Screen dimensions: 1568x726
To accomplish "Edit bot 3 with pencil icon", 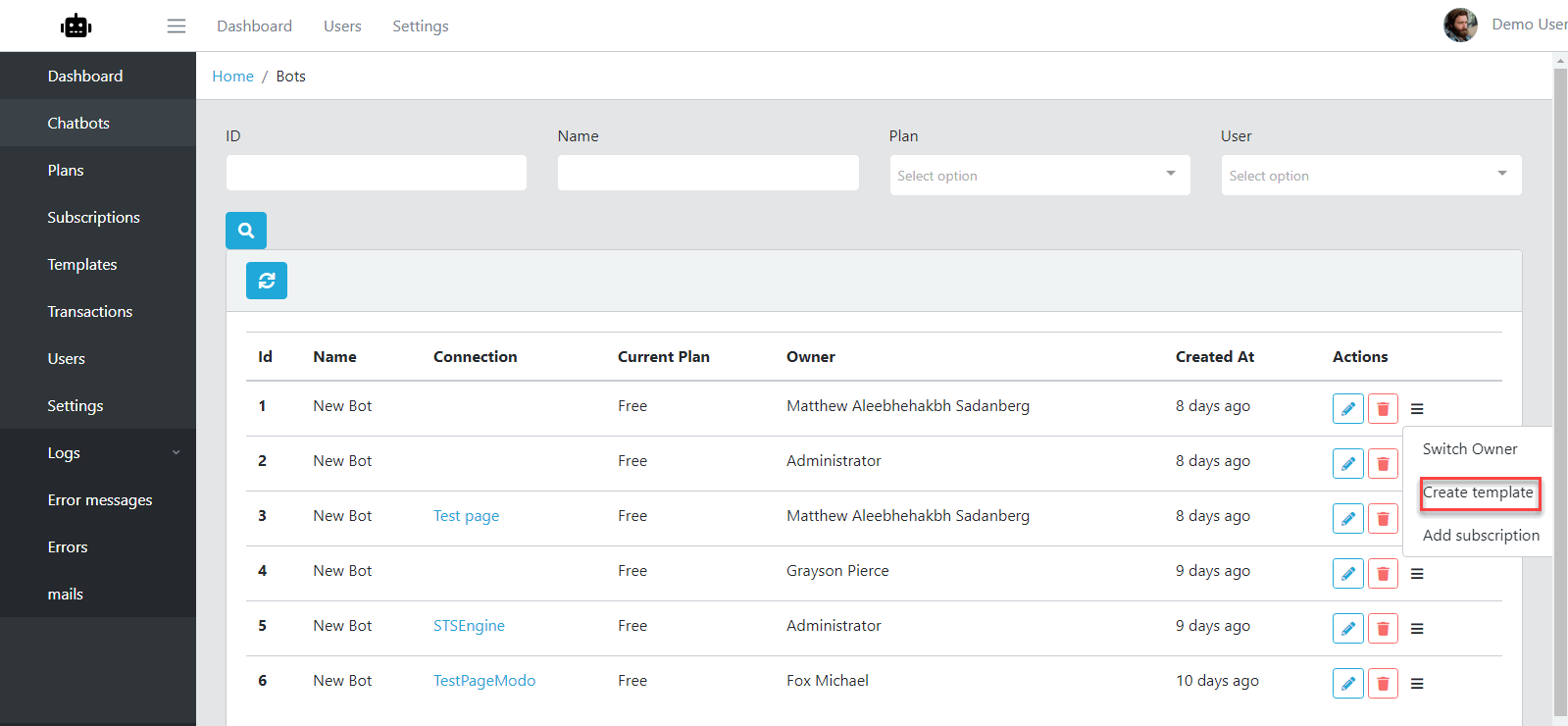I will point(1348,518).
